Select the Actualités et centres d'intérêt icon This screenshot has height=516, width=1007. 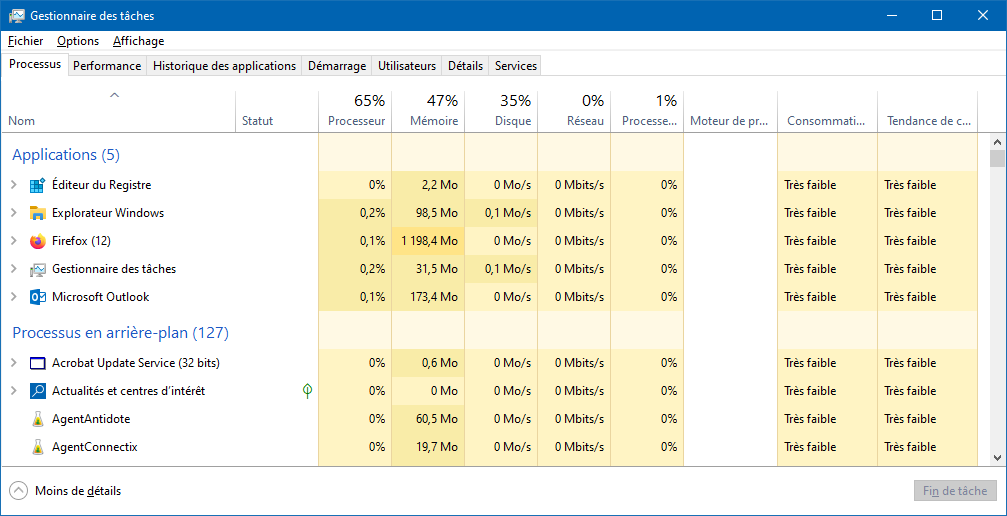pos(38,391)
